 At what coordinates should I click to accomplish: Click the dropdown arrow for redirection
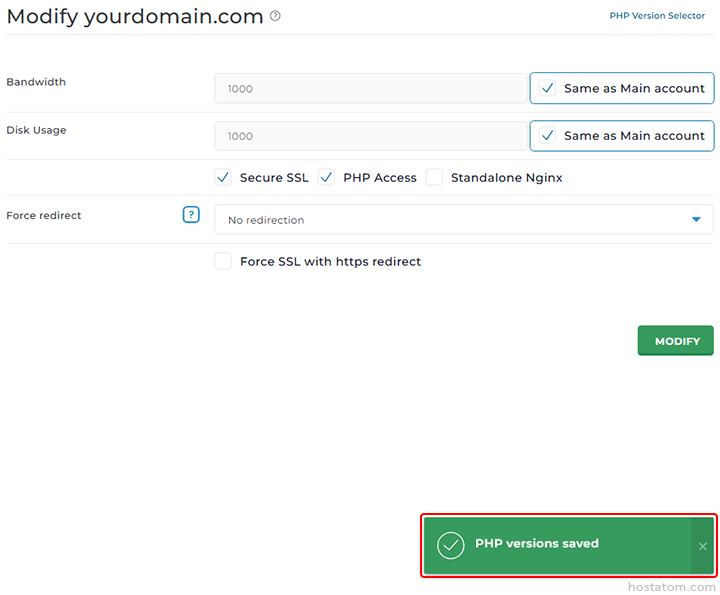pos(696,219)
